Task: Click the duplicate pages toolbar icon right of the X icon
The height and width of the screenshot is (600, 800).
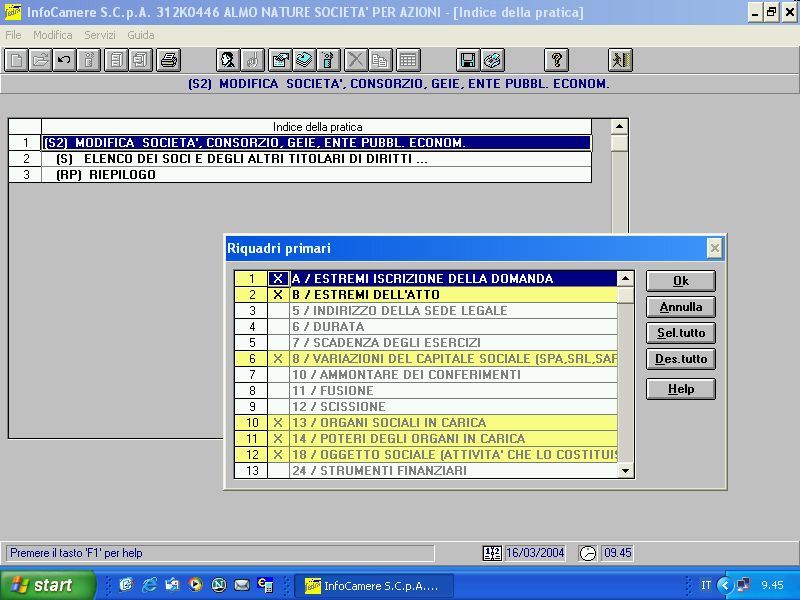Action: [380, 61]
